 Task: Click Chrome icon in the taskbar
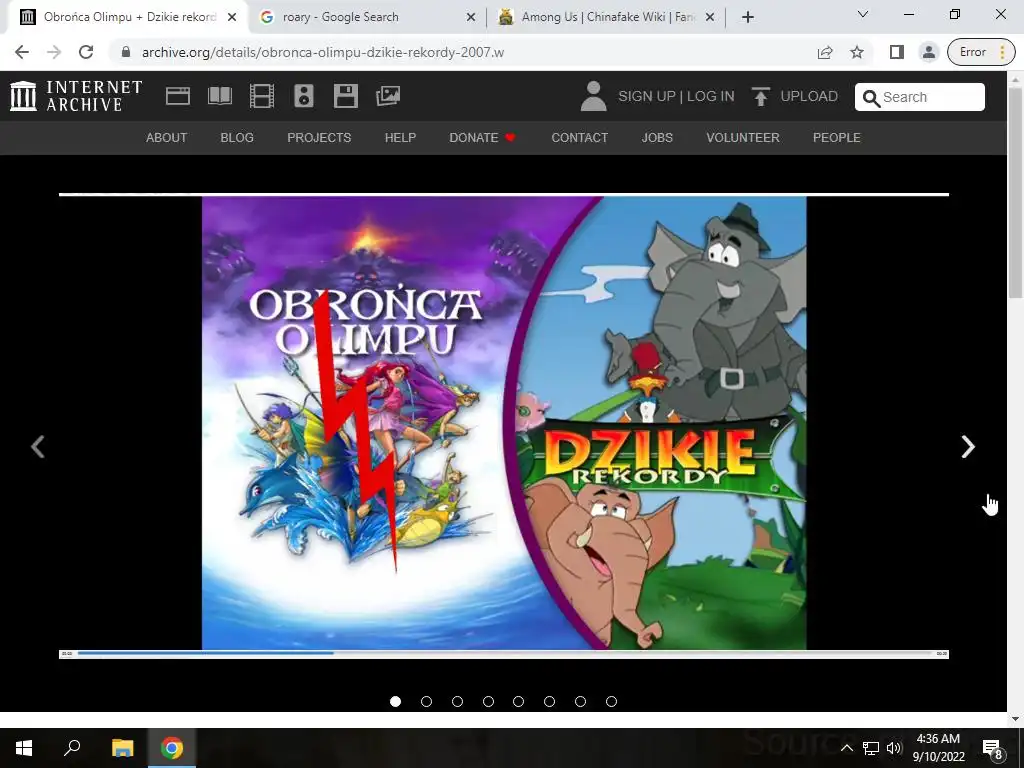(172, 748)
